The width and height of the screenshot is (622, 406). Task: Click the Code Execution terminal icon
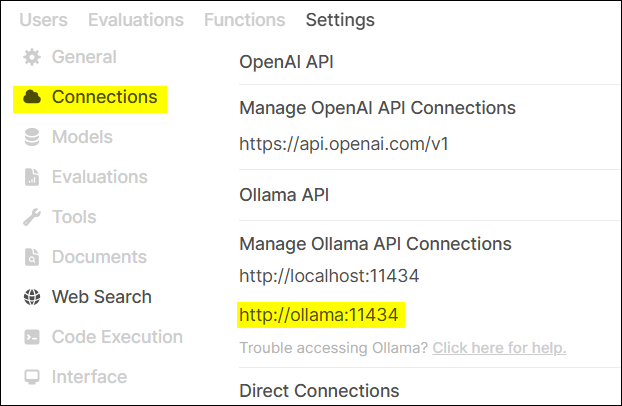pos(31,337)
